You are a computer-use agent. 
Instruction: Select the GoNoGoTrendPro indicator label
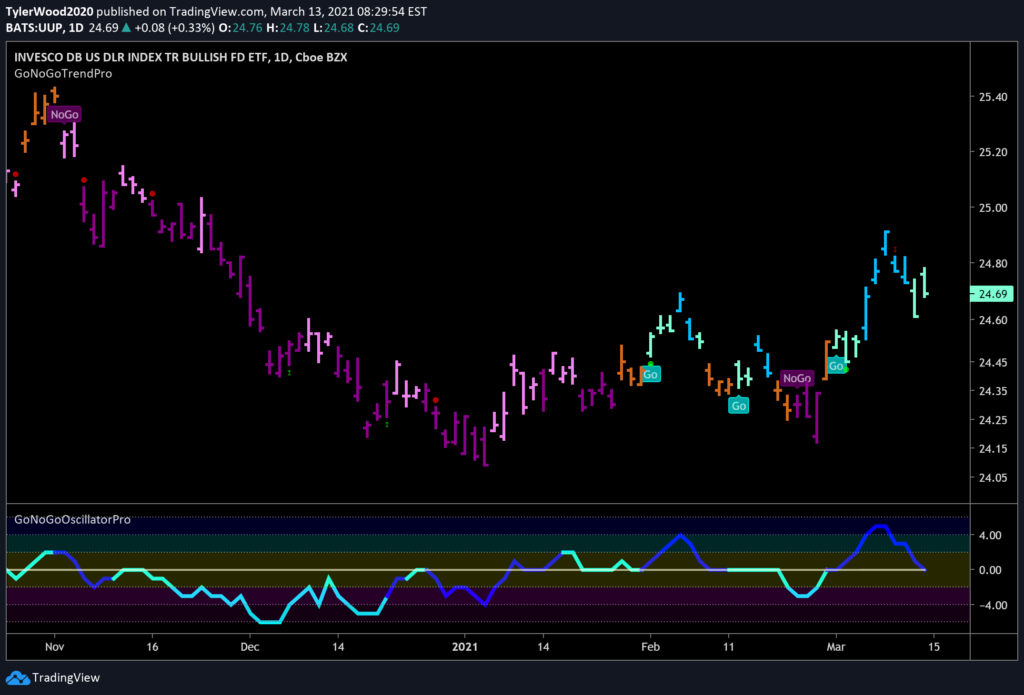[63, 74]
